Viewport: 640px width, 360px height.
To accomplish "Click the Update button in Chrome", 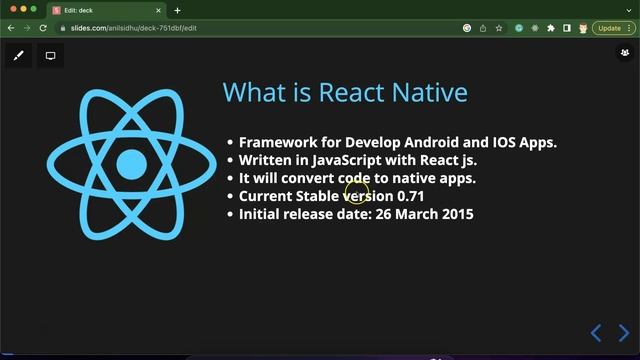I will 613,28.
